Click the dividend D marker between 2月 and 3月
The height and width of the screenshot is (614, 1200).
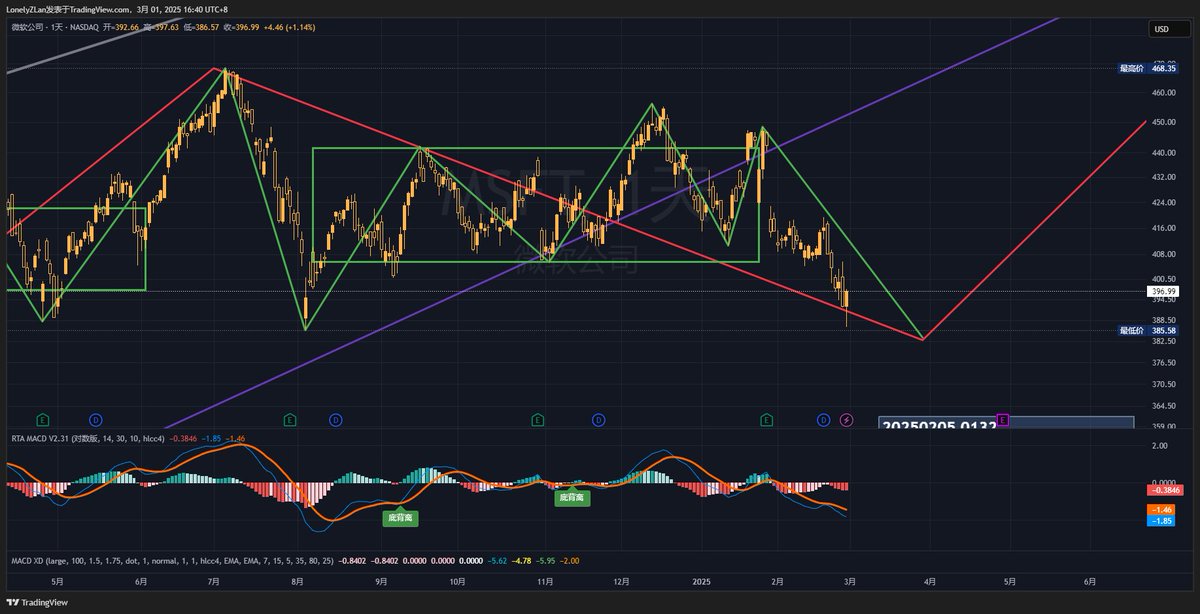[x=823, y=419]
